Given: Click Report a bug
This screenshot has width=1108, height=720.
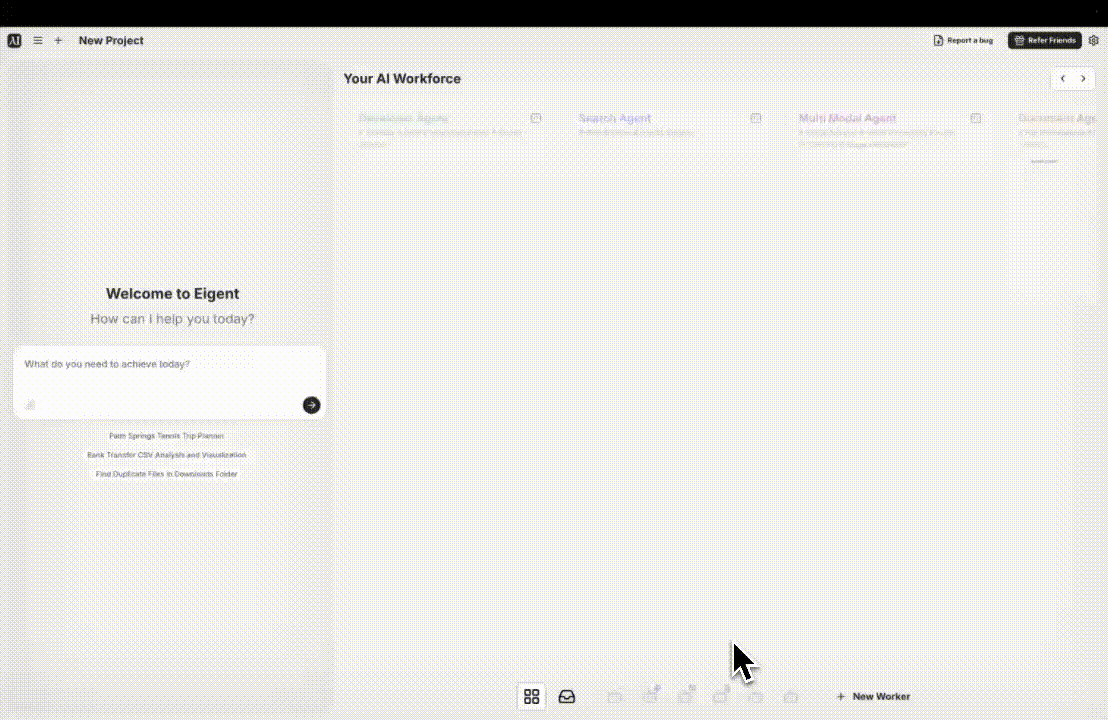Looking at the screenshot, I should coord(963,40).
